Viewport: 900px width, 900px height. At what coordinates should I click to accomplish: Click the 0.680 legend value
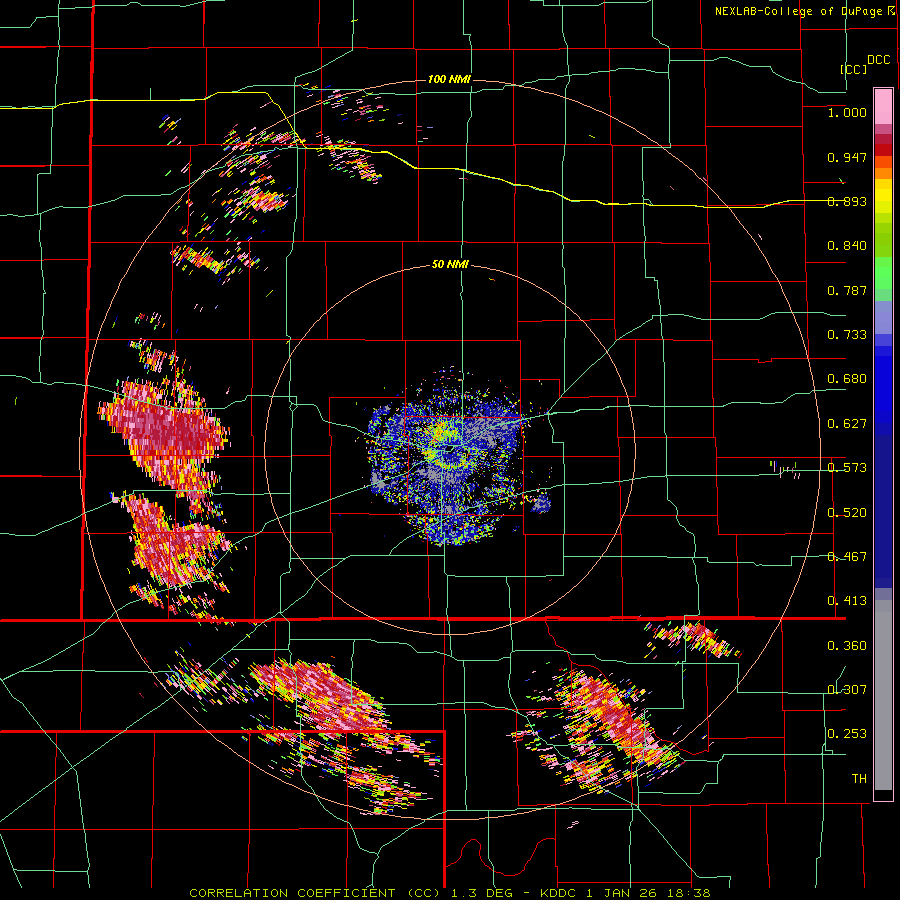(x=847, y=379)
